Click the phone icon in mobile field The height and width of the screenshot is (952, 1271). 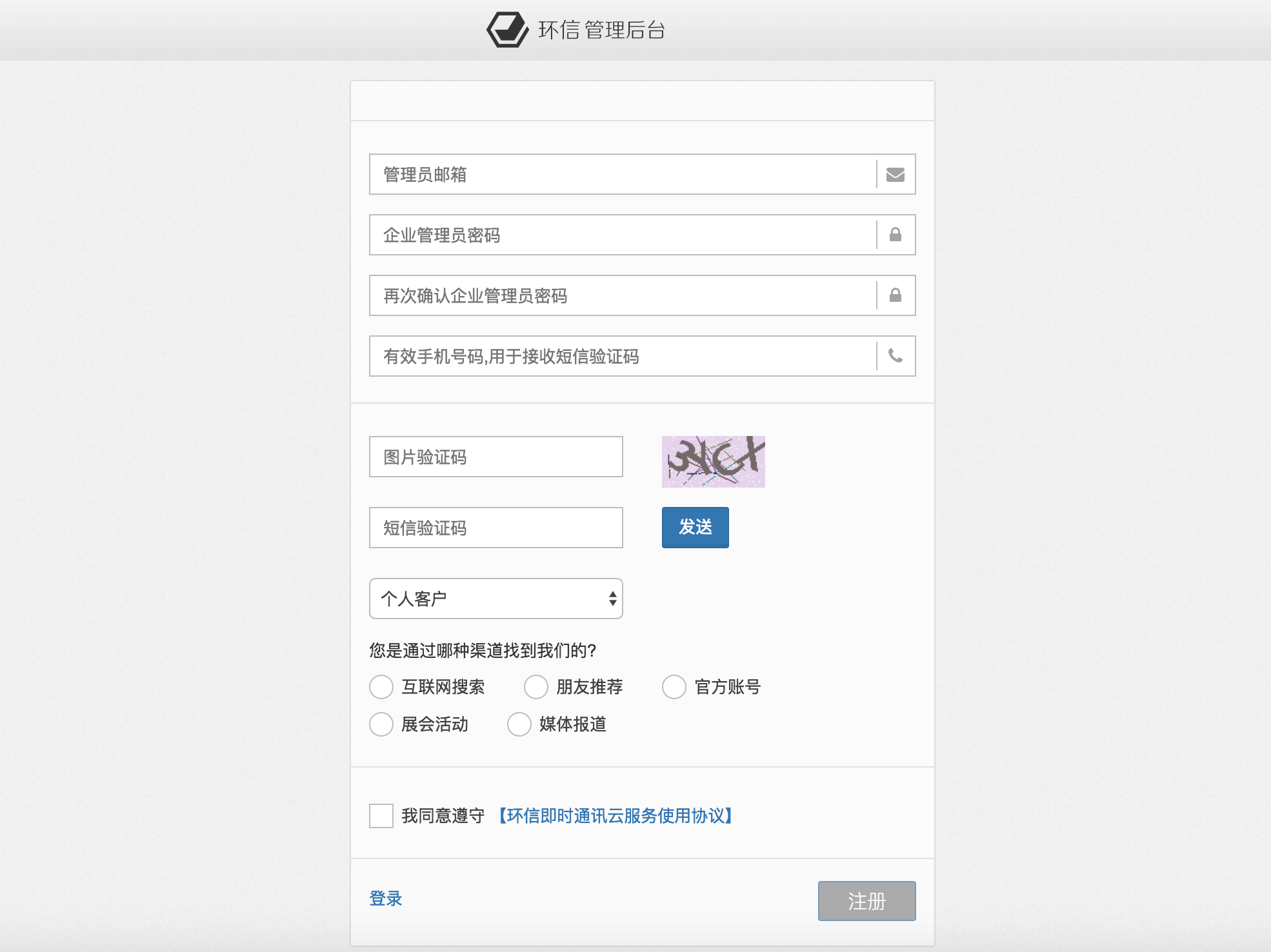896,356
